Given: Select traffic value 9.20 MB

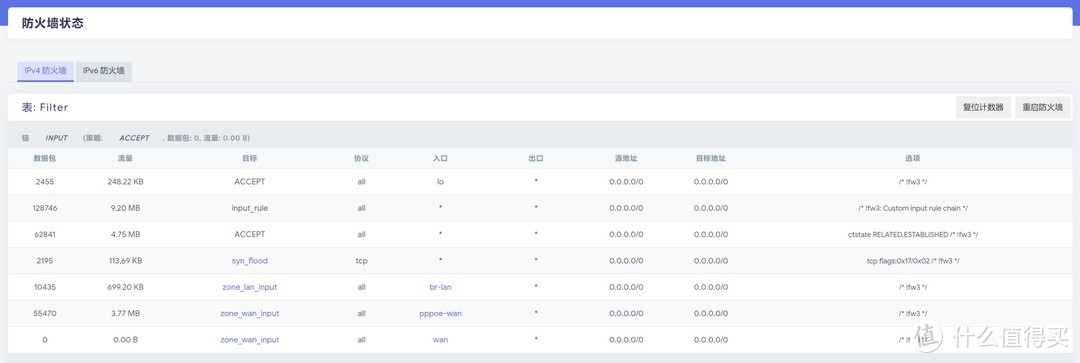Looking at the screenshot, I should (x=125, y=208).
